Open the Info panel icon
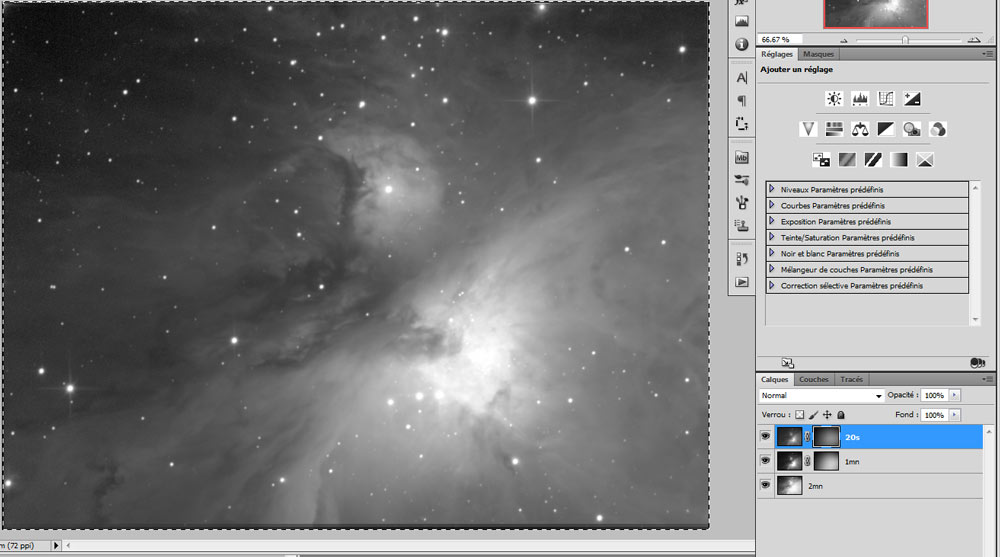Image resolution: width=1000 pixels, height=557 pixels. 742,44
